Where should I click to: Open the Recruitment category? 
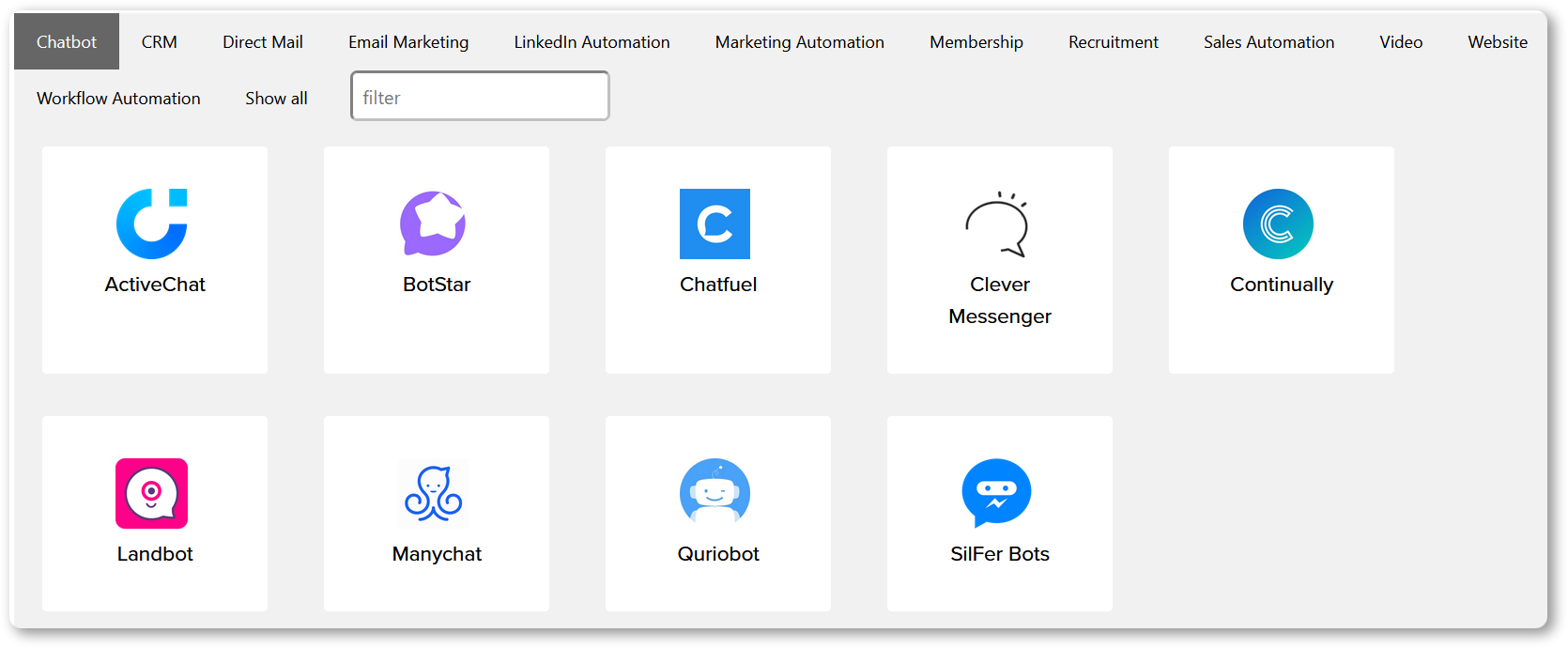coord(1114,41)
